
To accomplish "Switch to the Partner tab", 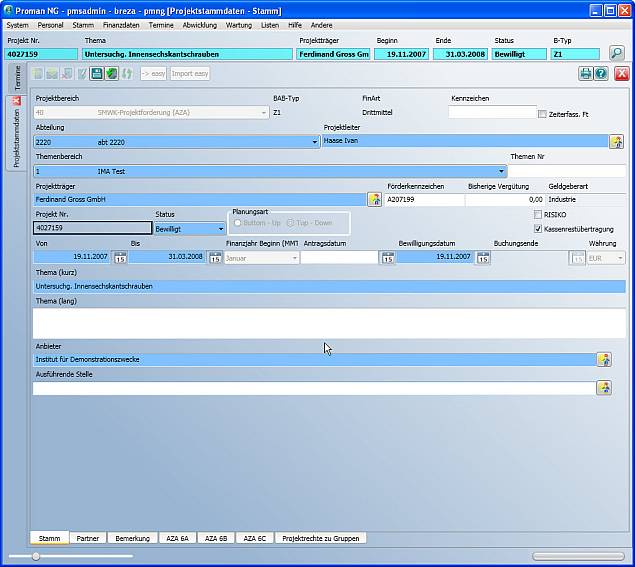I will (87, 538).
